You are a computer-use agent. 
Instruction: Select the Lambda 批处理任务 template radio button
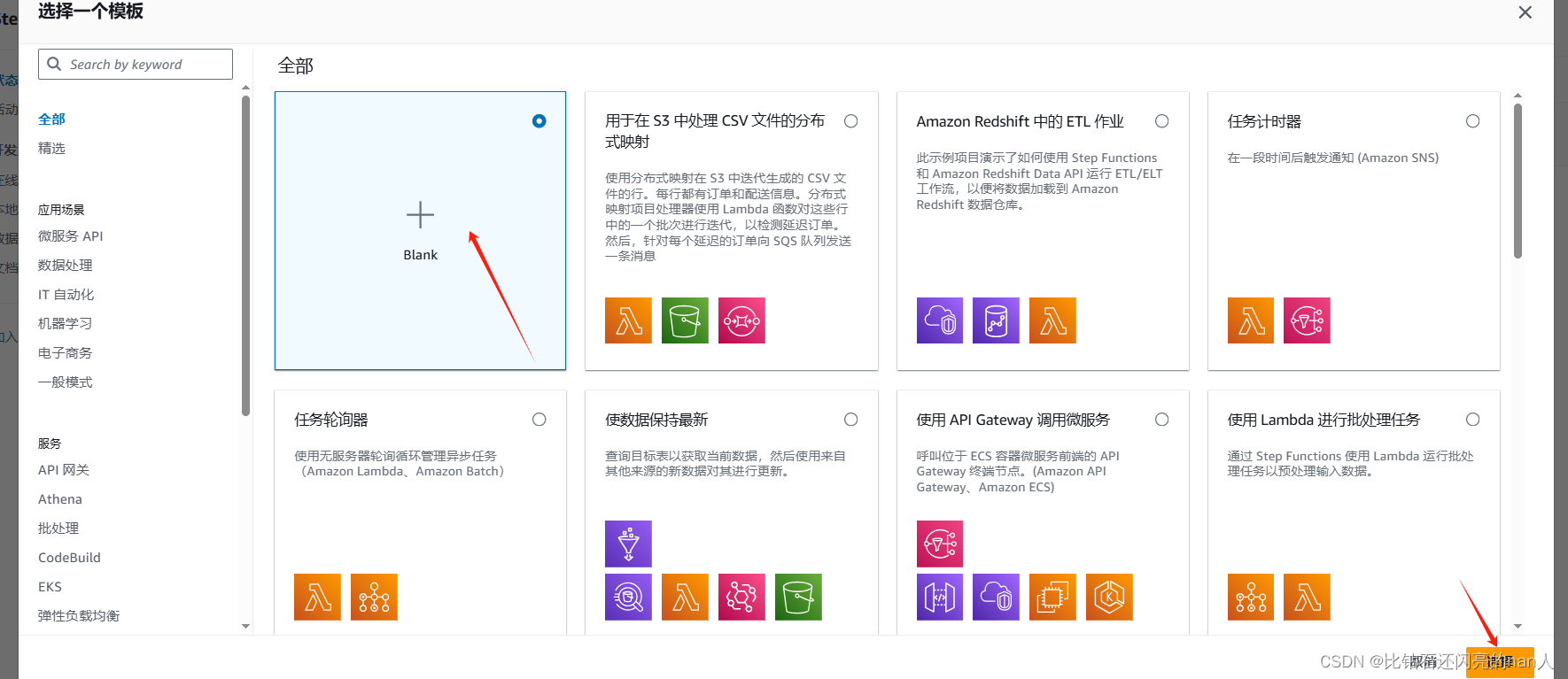tap(1472, 420)
